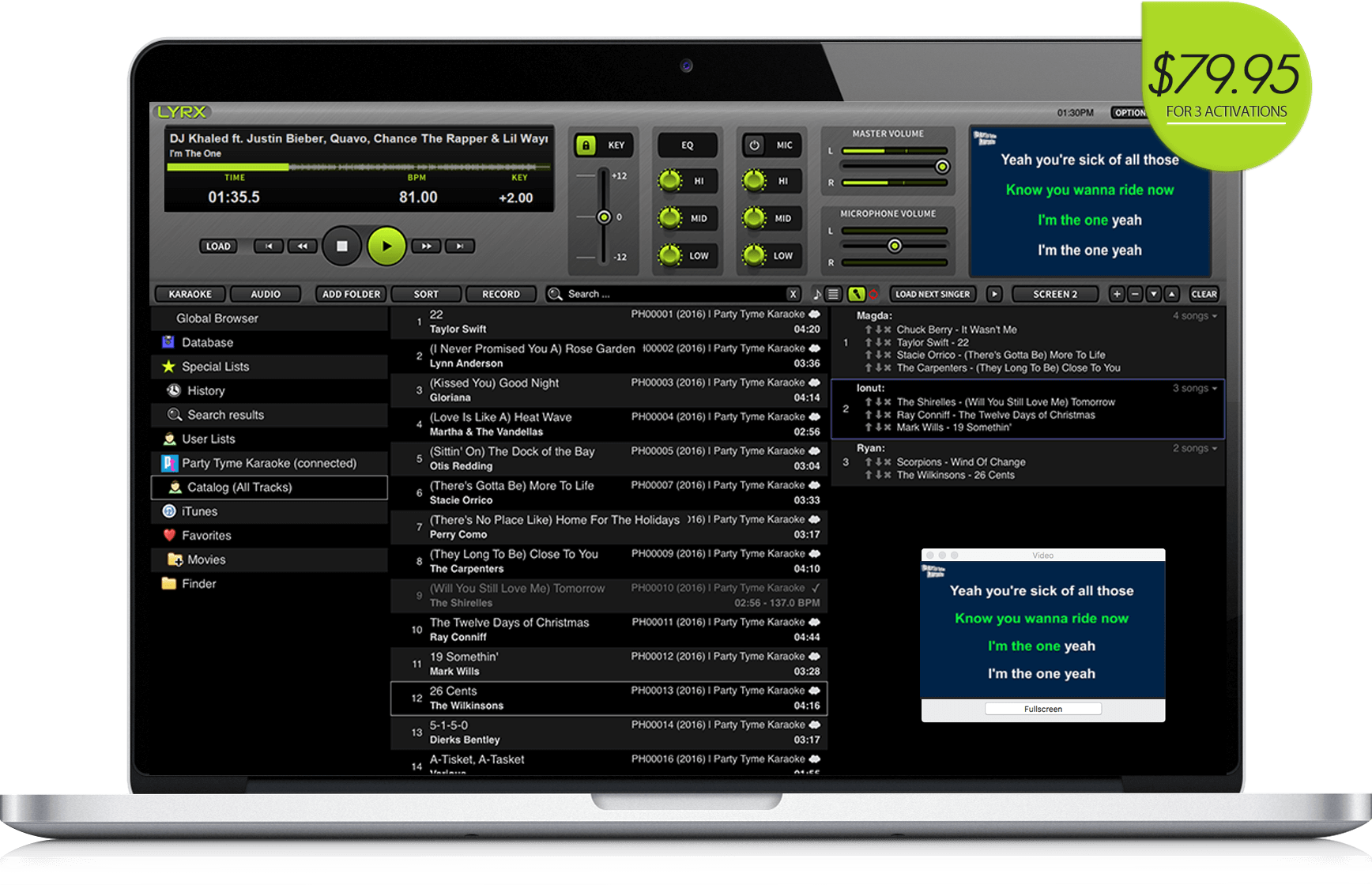Remove a singer with the minus button
This screenshot has height=885, width=1372.
1135,294
